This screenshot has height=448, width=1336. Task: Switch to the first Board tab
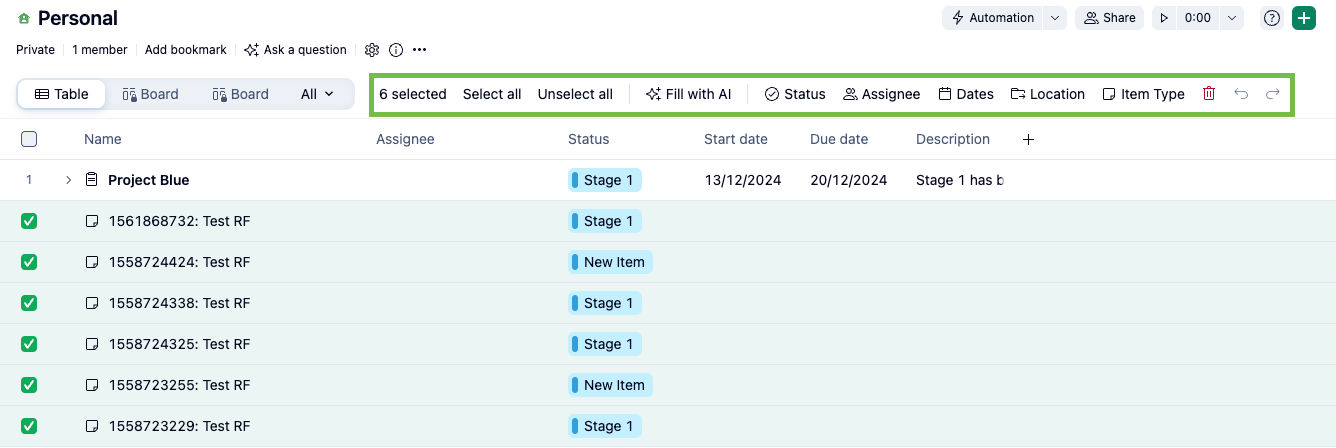(150, 94)
